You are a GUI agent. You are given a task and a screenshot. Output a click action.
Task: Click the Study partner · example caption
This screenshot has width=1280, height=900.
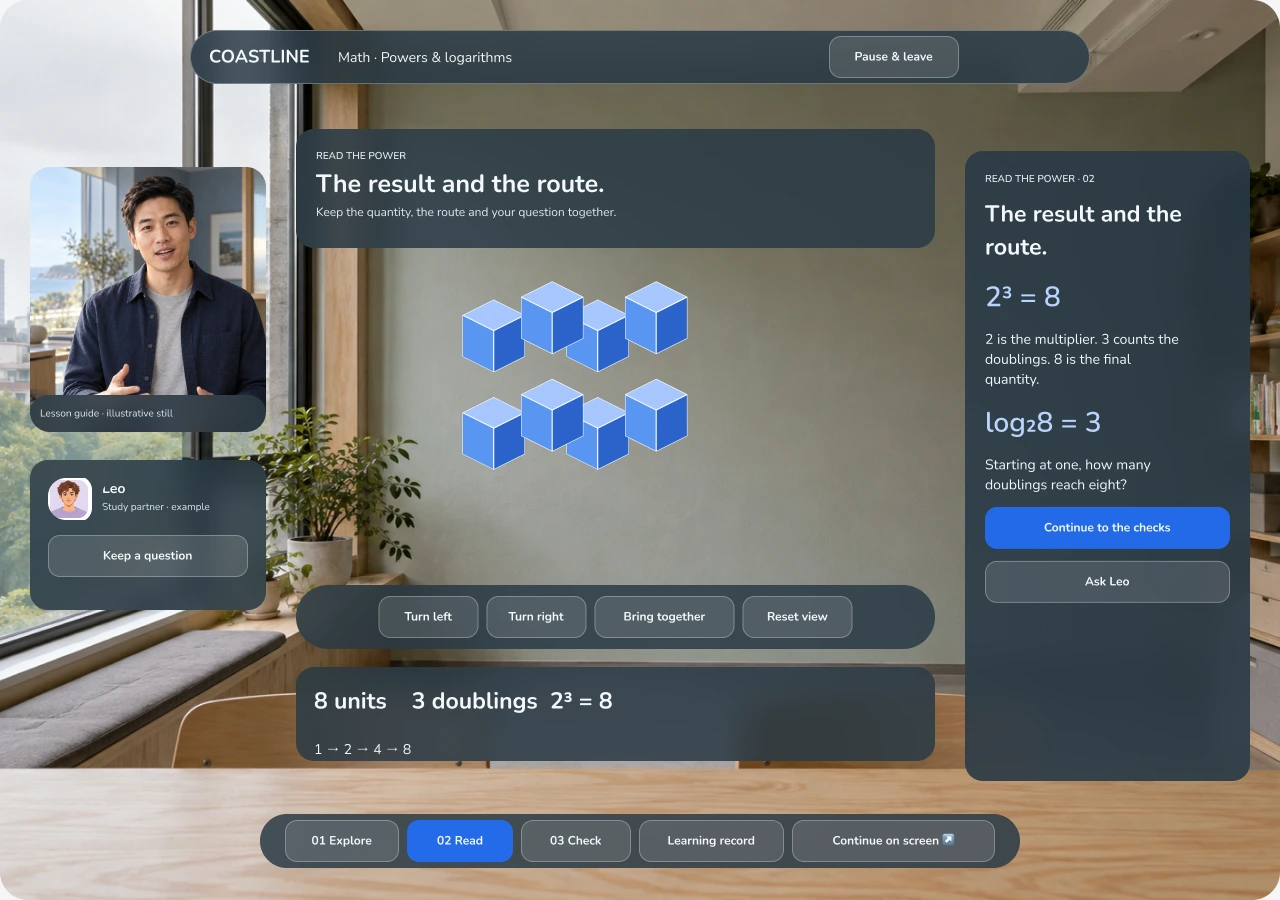(x=156, y=507)
